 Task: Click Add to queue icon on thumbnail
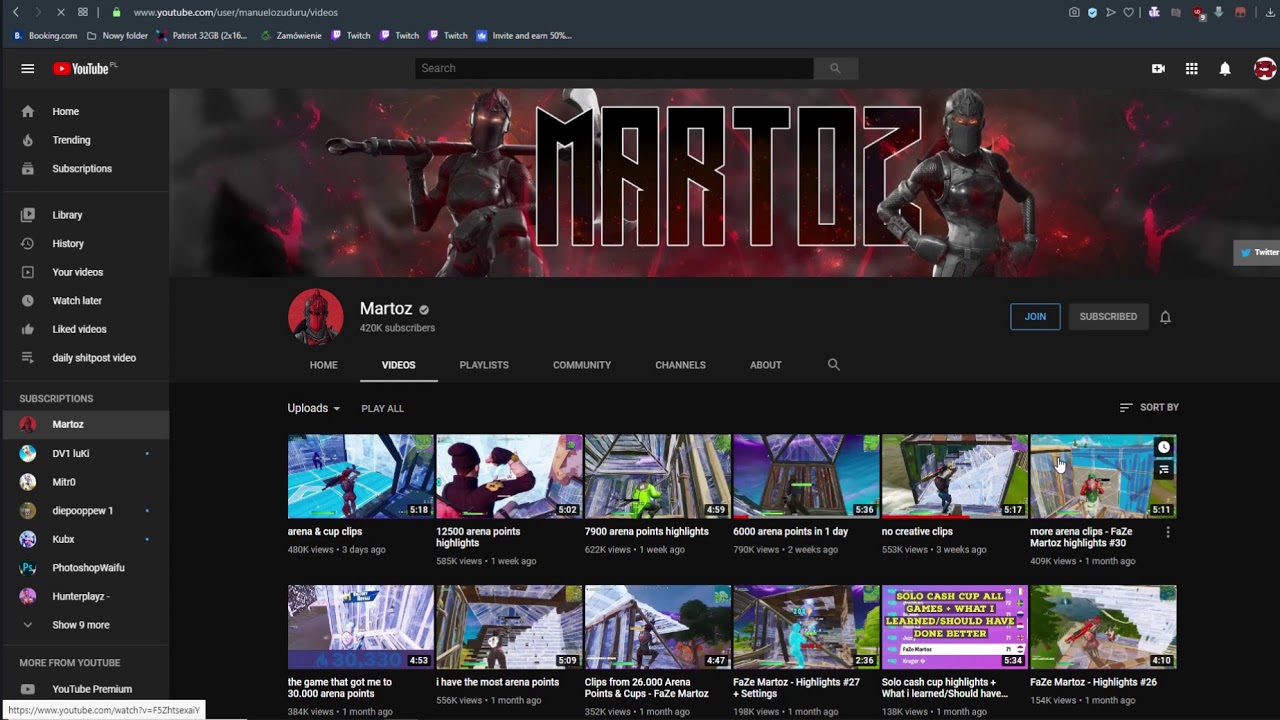1164,469
